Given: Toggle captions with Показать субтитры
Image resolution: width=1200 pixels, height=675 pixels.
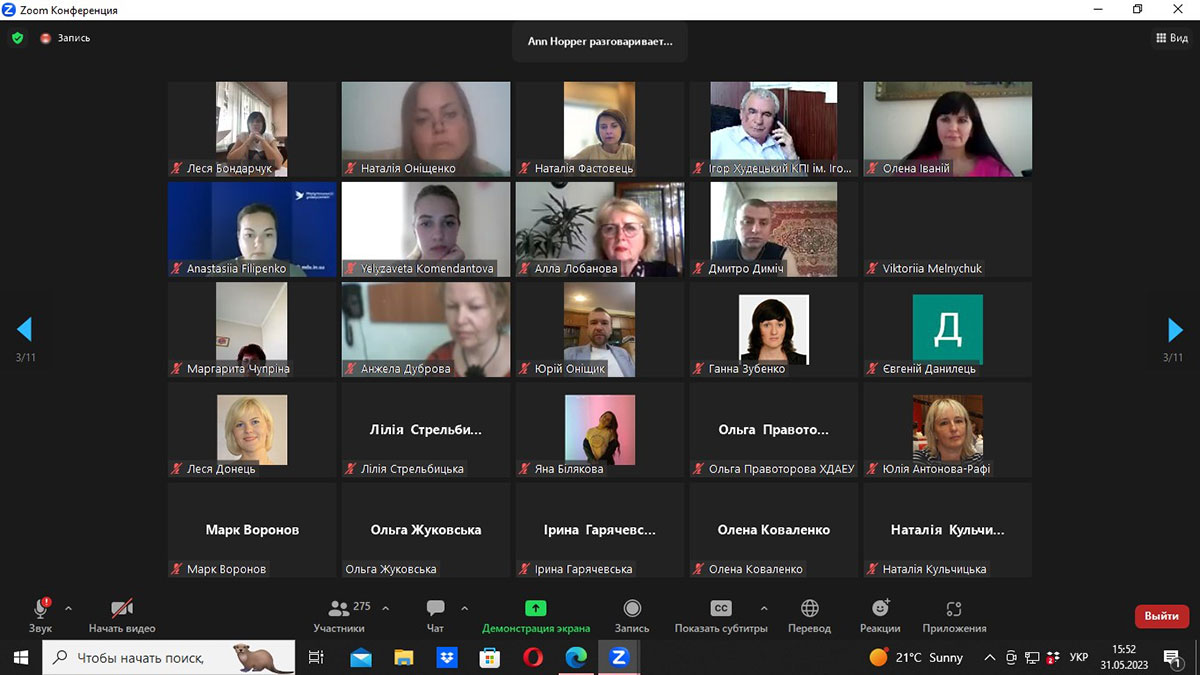Looking at the screenshot, I should tap(721, 609).
